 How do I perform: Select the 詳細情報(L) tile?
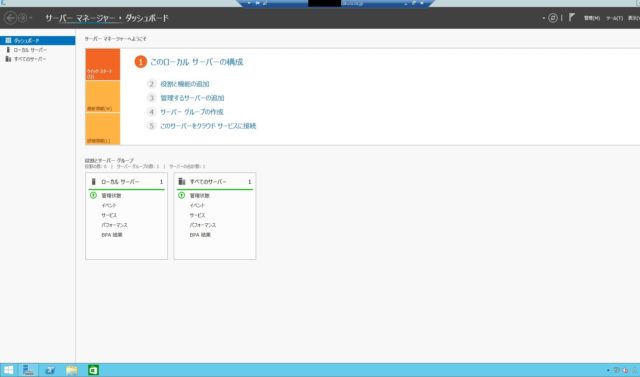pos(102,129)
